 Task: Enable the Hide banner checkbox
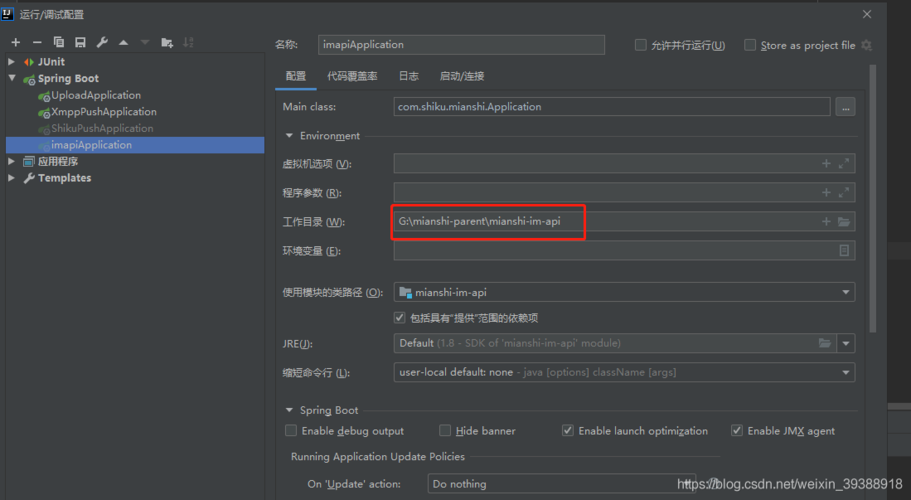click(x=445, y=430)
